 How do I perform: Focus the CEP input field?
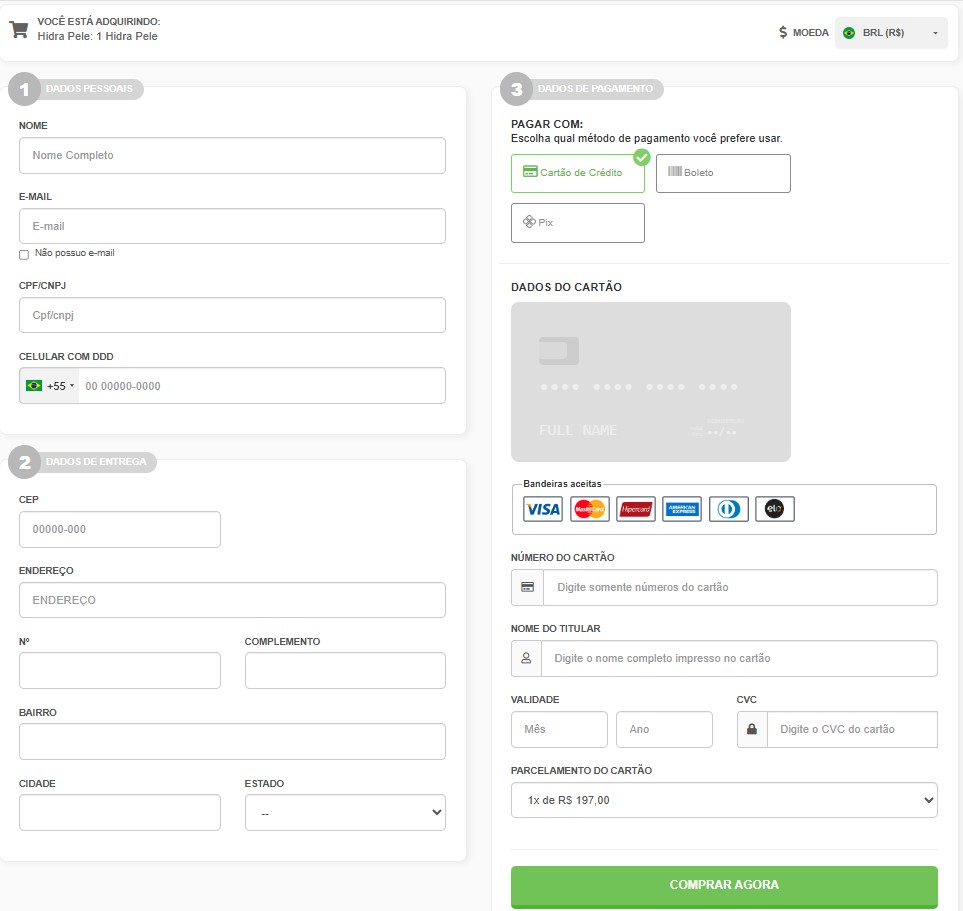click(120, 530)
